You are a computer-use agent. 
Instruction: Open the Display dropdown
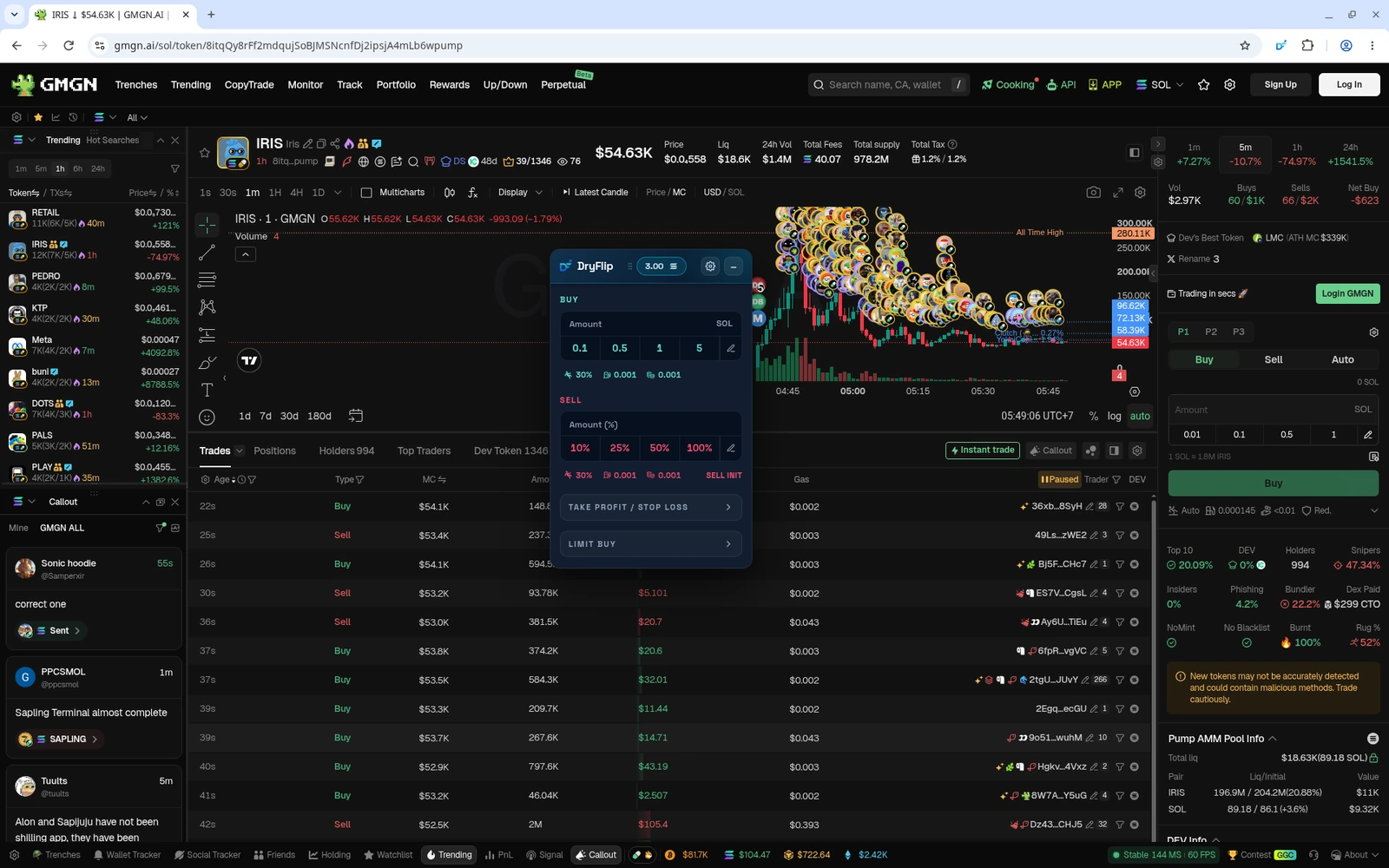[x=520, y=193]
